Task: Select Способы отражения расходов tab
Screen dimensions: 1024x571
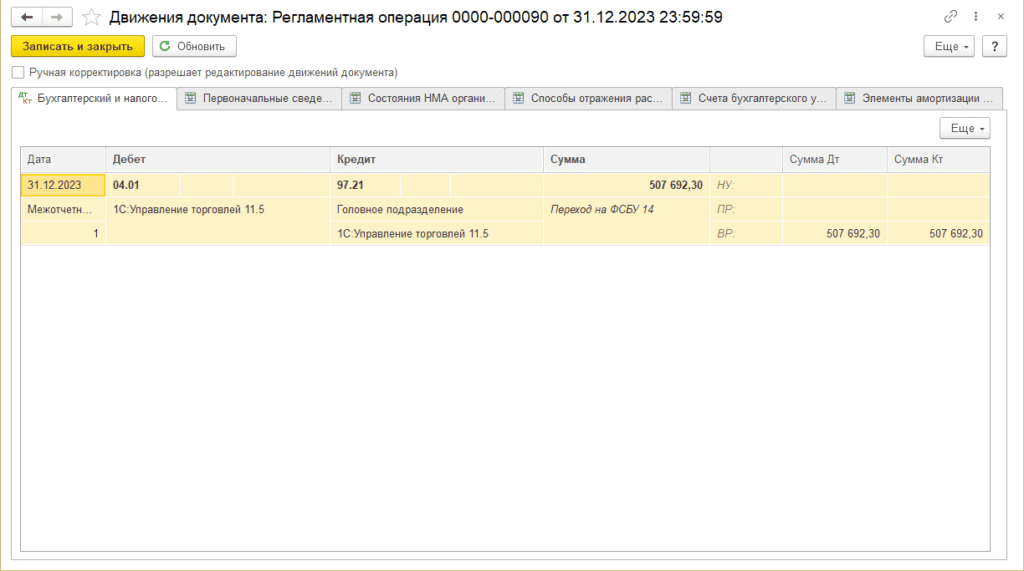Action: pos(588,98)
